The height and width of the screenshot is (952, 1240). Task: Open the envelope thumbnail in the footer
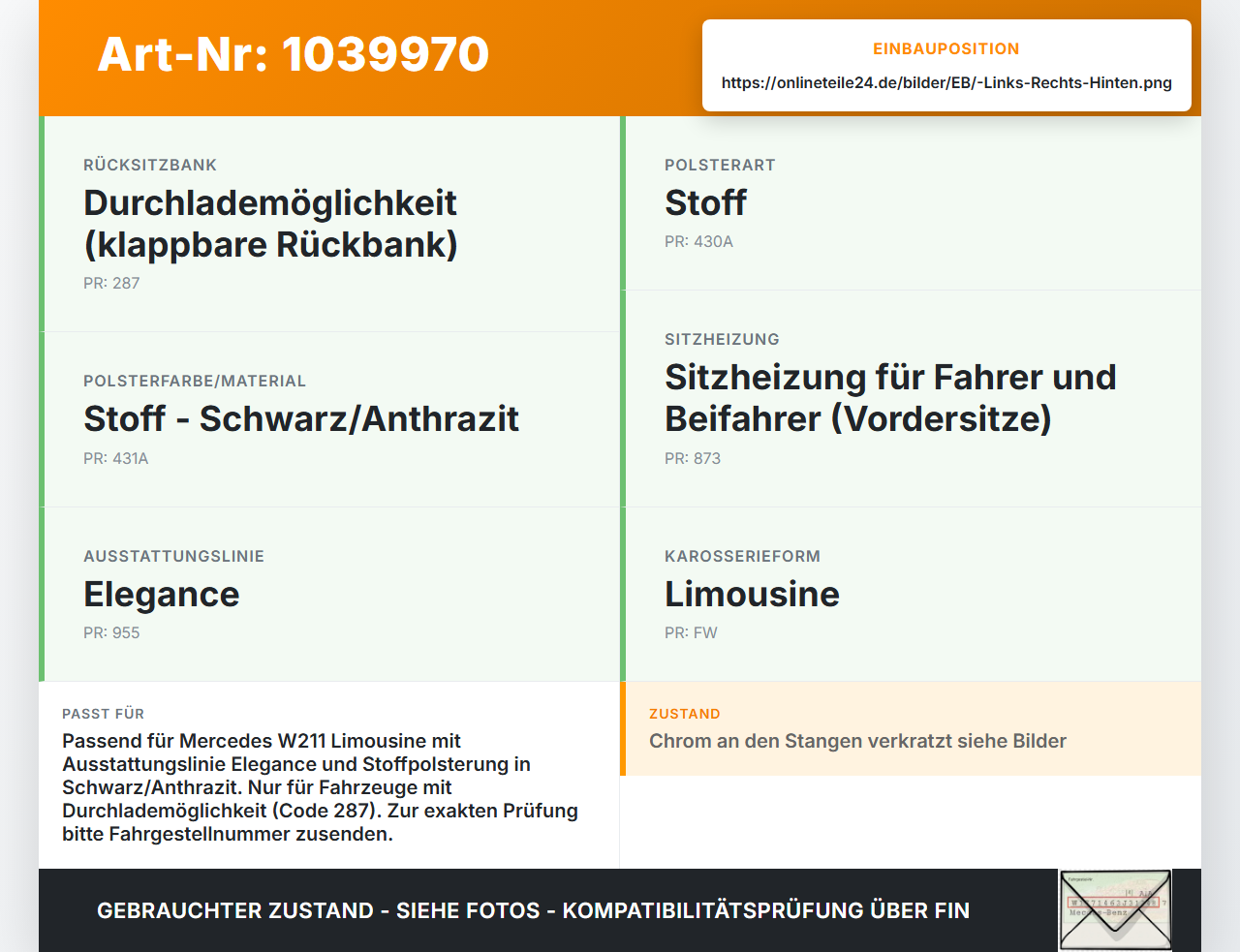(x=1115, y=910)
